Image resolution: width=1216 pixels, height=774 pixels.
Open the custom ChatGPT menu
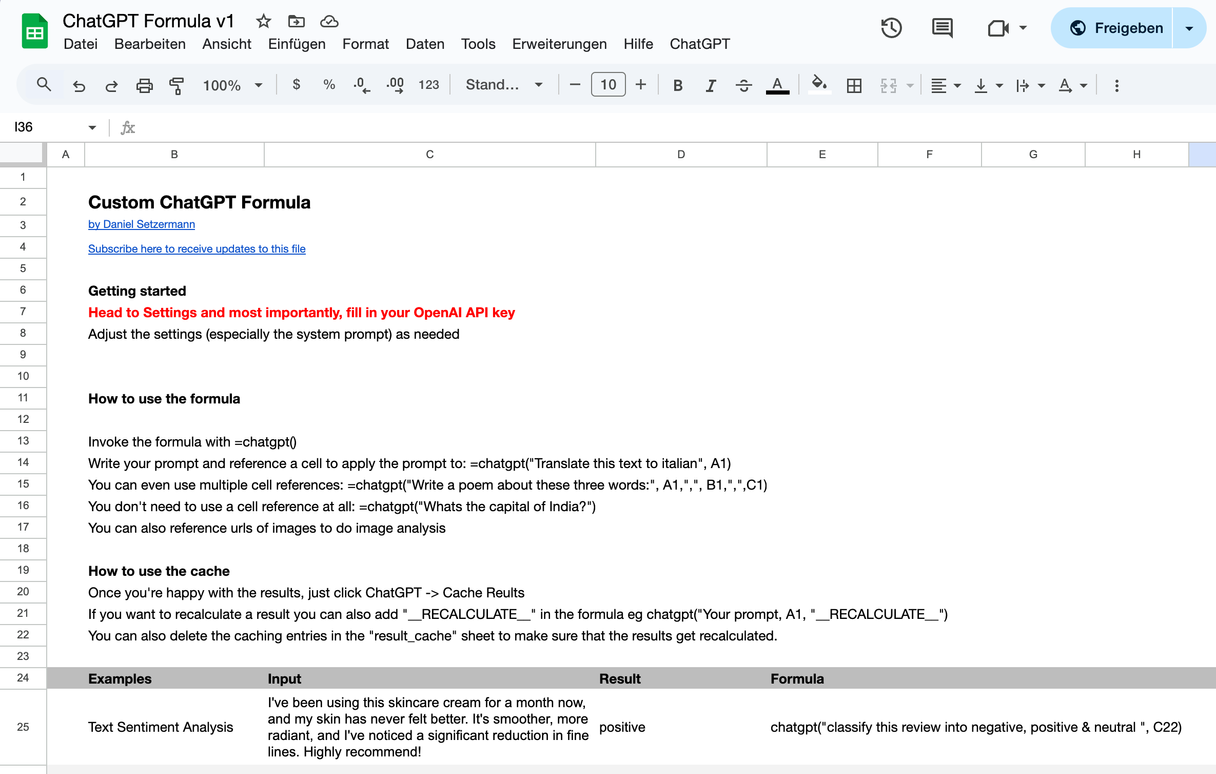[700, 44]
